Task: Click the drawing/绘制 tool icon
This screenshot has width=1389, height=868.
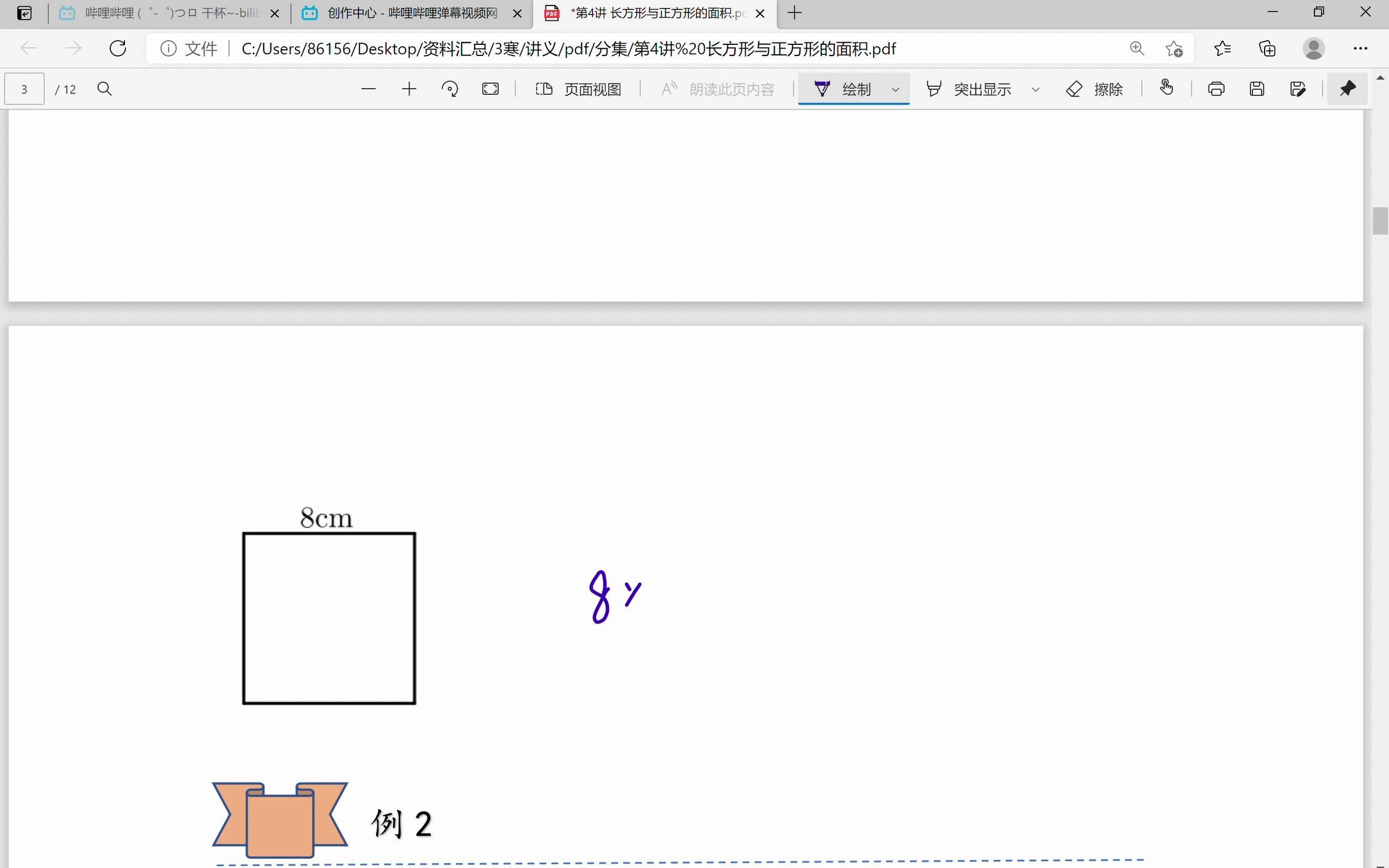Action: pos(821,89)
